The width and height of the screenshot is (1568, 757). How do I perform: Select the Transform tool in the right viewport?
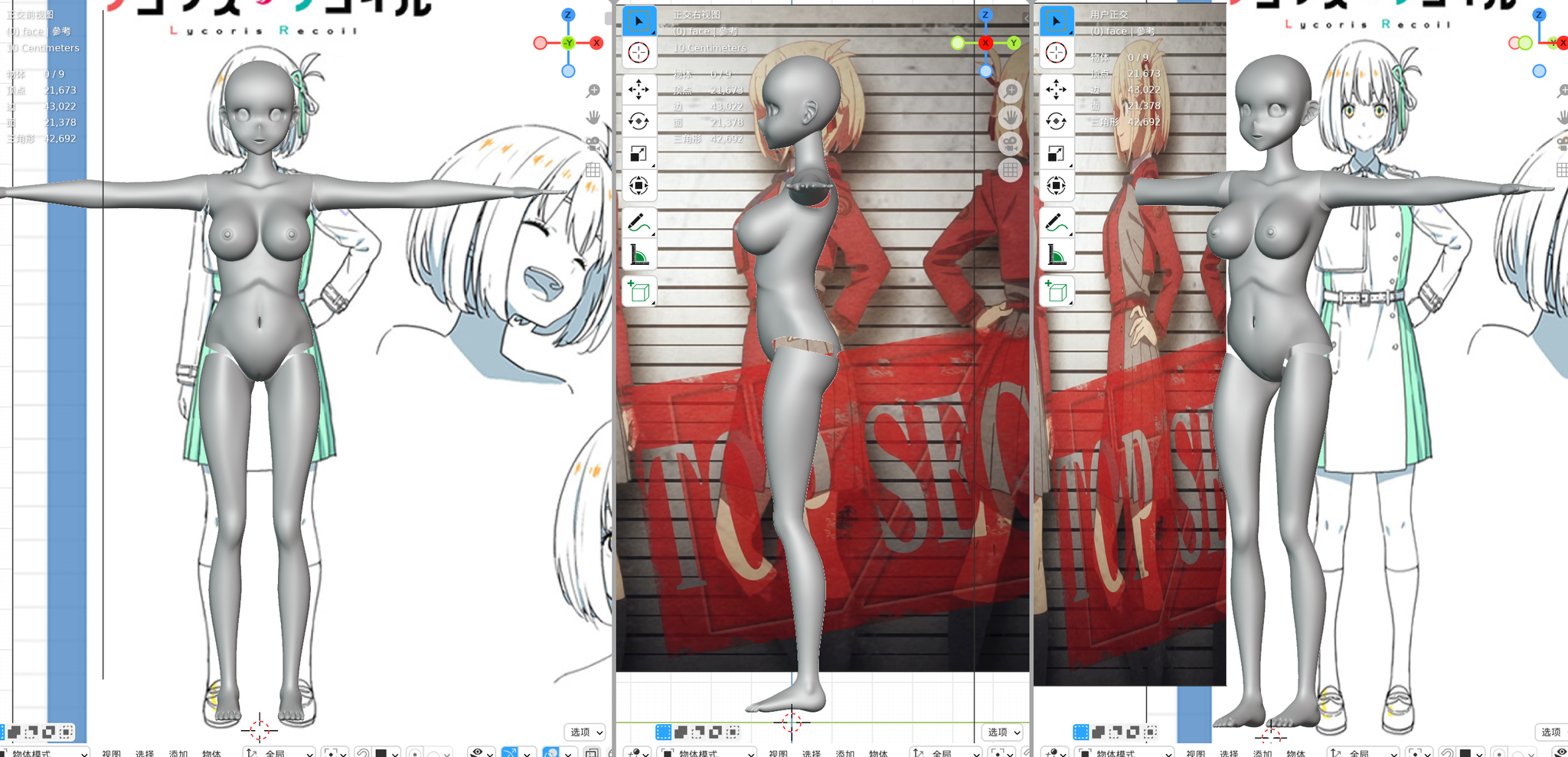1057,185
